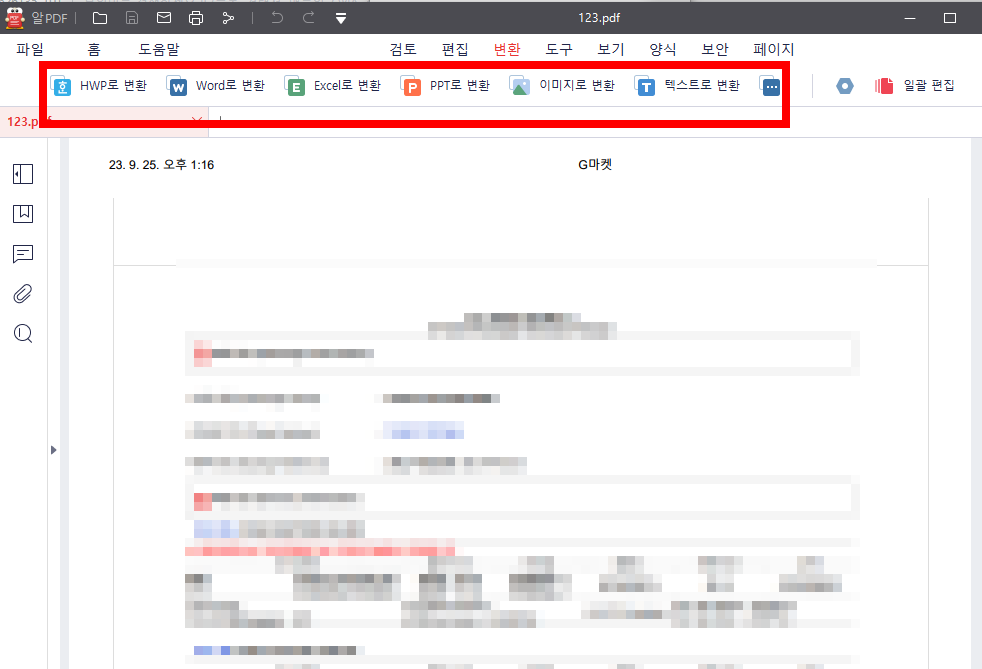Viewport: 982px width, 669px height.
Task: Select PPT로 변환 to export as PowerPoint
Action: tap(444, 86)
